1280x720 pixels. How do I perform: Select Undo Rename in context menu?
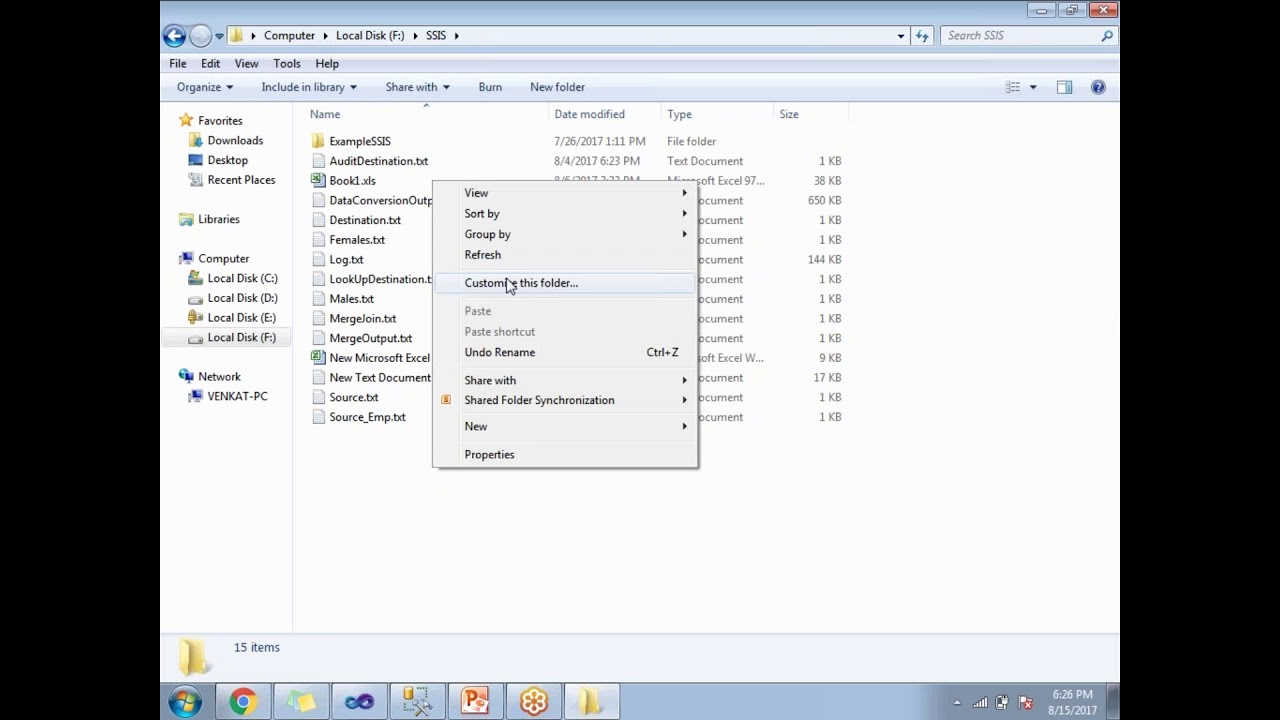(565, 352)
